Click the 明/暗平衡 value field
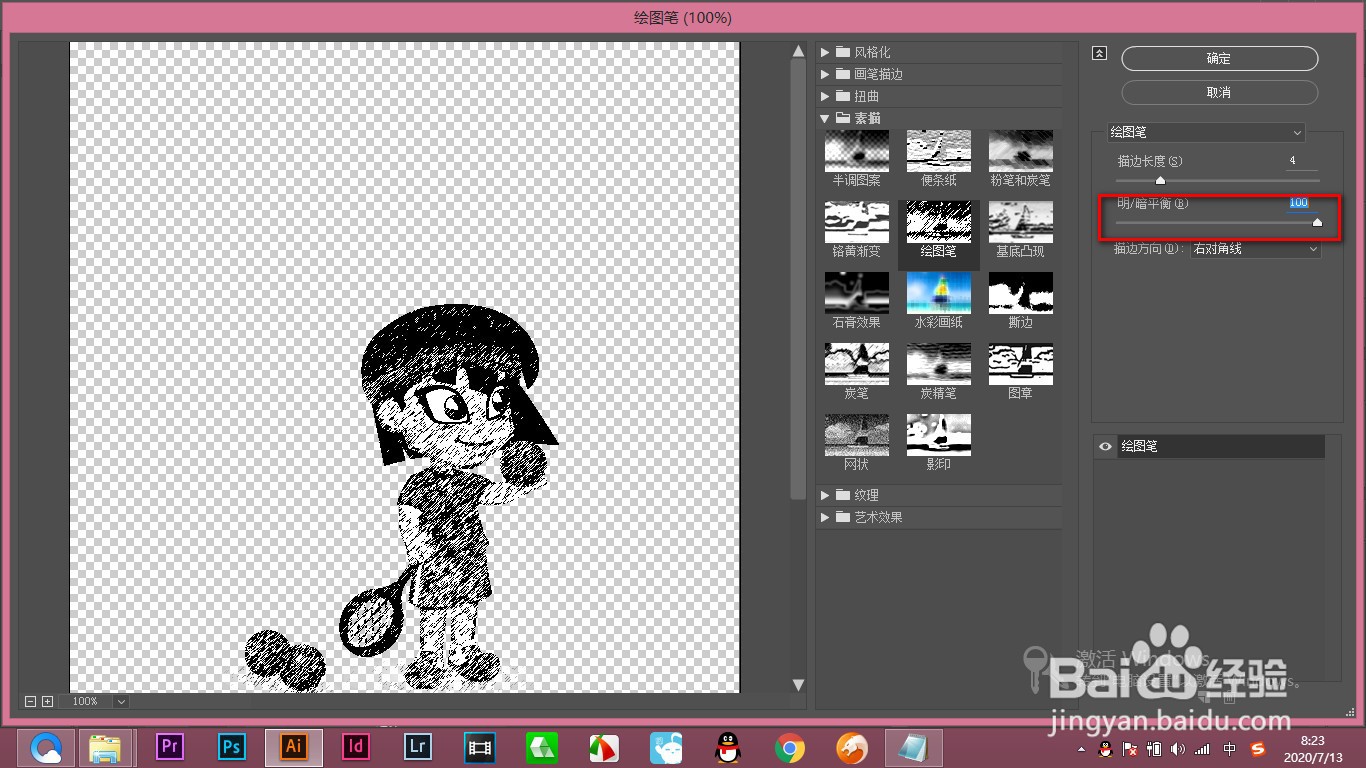The image size is (1366, 768). (x=1302, y=203)
